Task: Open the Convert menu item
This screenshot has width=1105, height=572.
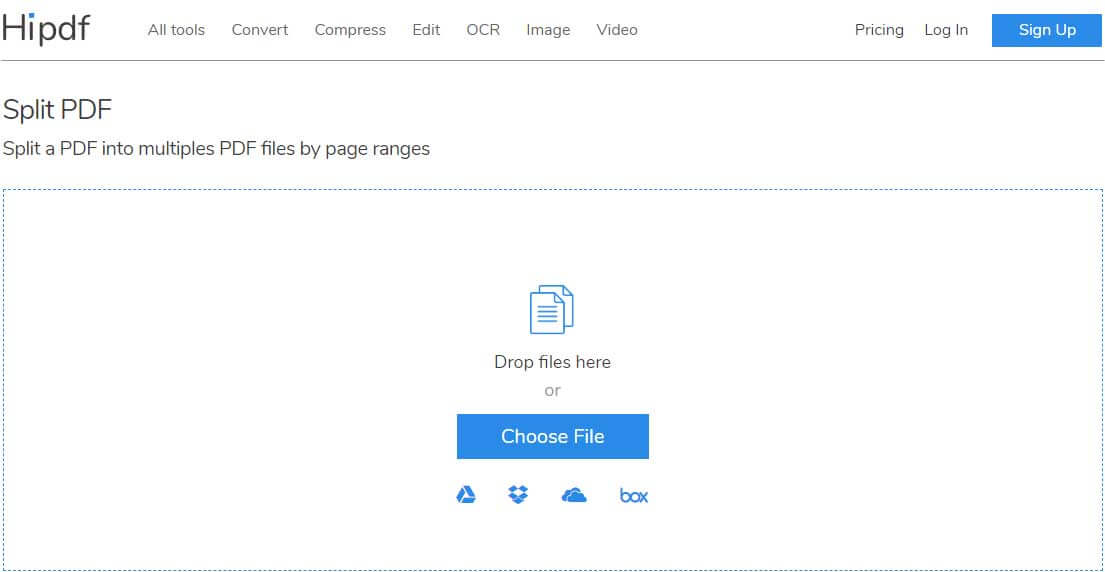Action: [260, 30]
